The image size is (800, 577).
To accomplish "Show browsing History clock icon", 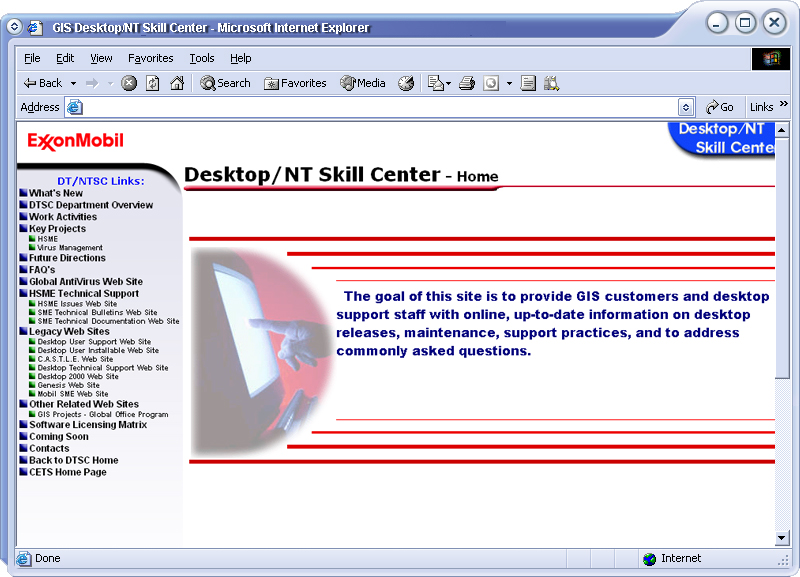I will (406, 83).
